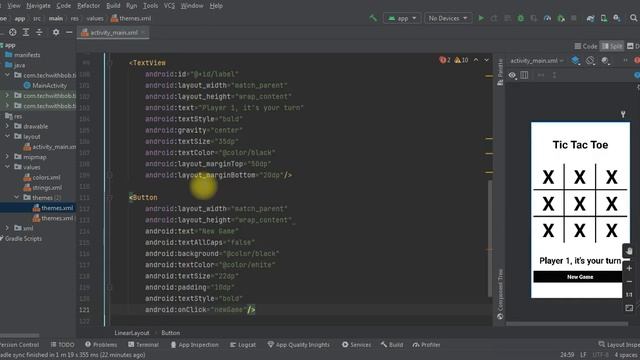
Task: Open the Component Tree side panel
Action: pos(500,294)
